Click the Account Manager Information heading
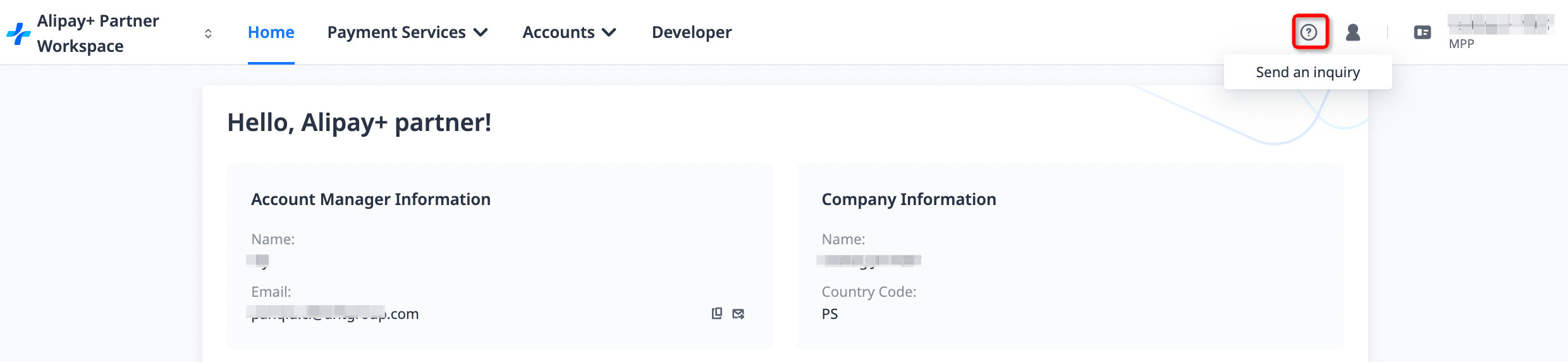Screen dimensions: 1568x362 tap(371, 199)
